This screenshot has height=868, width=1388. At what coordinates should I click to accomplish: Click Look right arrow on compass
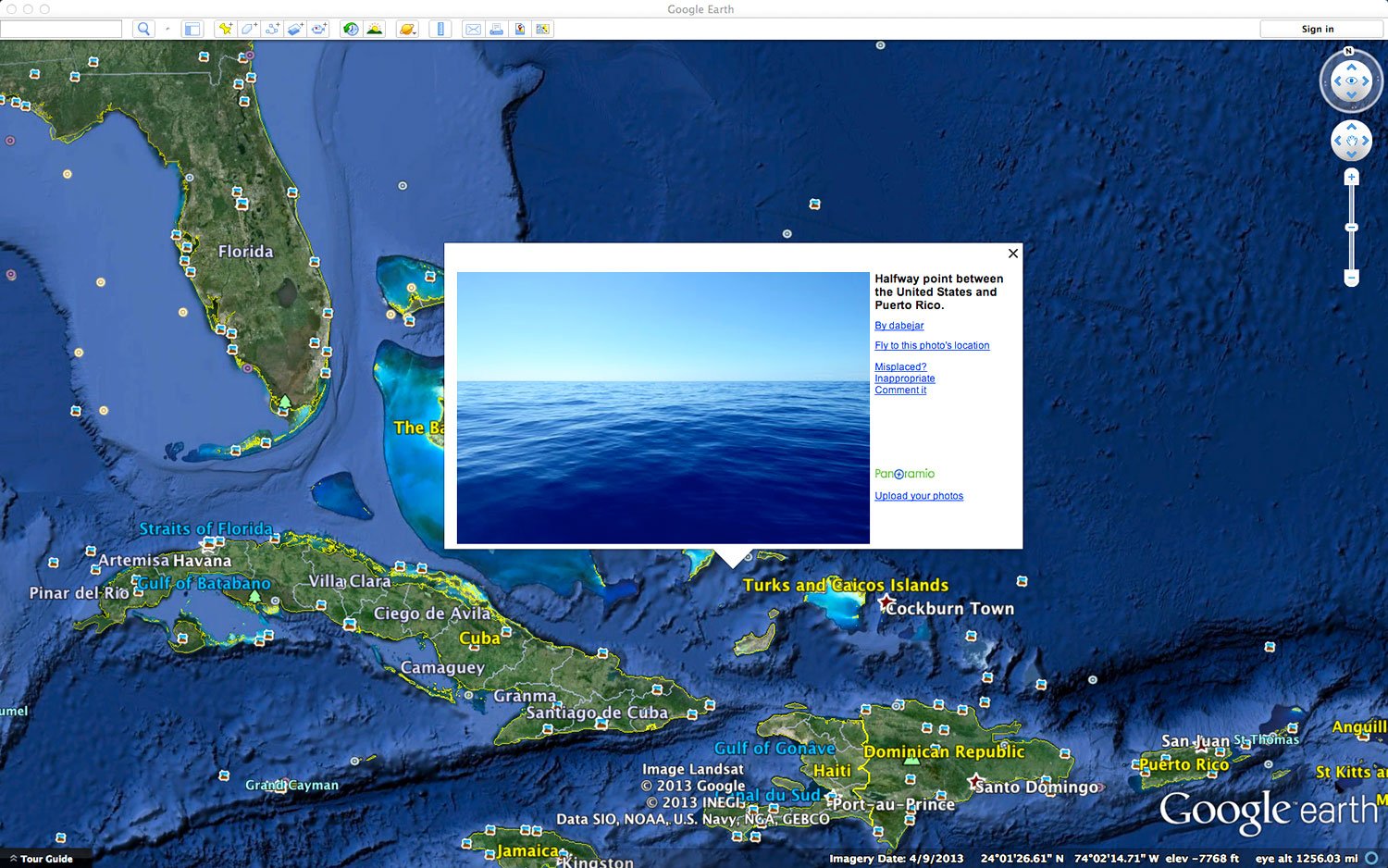click(x=1366, y=81)
